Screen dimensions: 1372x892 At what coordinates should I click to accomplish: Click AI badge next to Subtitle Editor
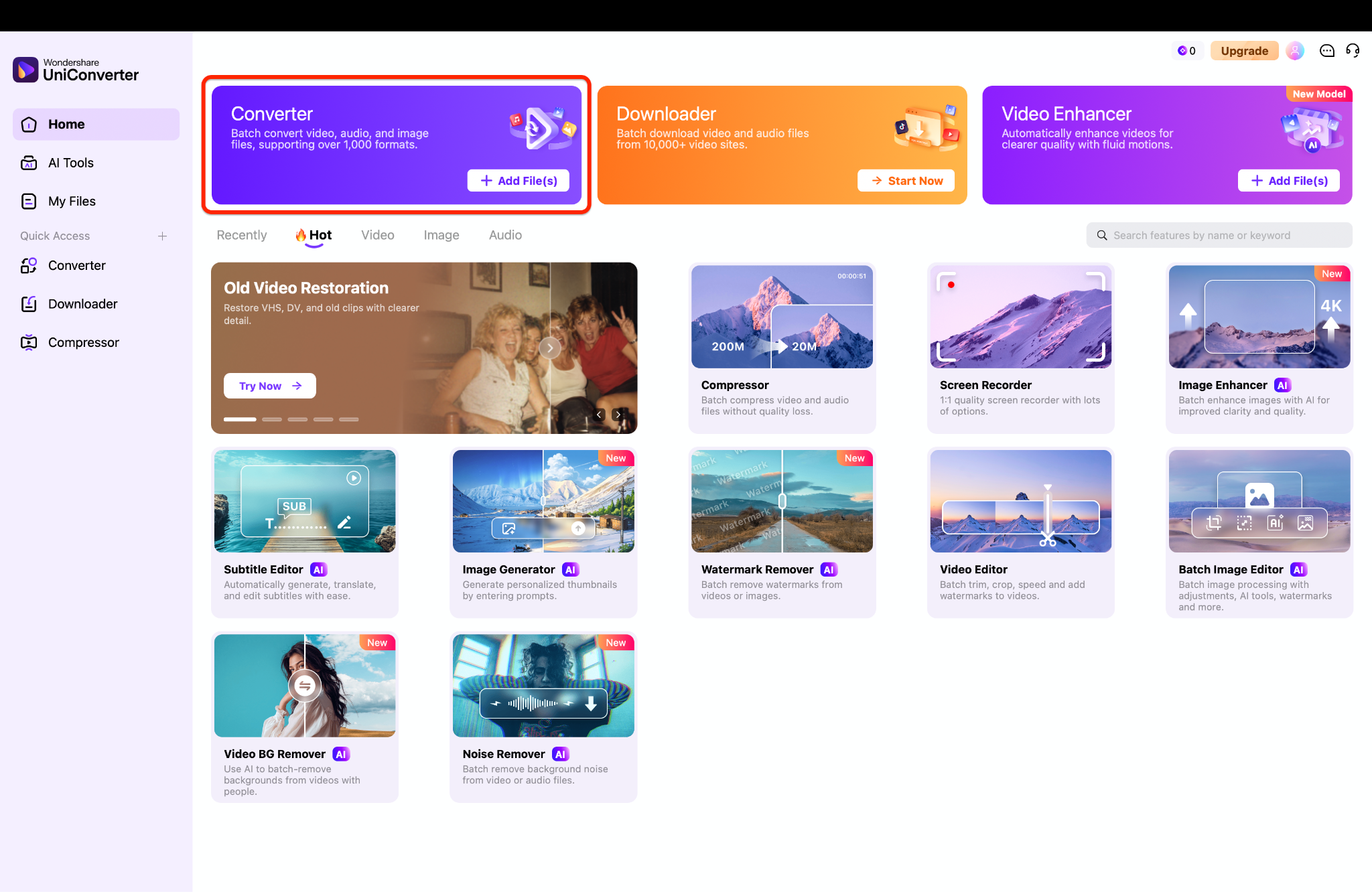tap(319, 570)
